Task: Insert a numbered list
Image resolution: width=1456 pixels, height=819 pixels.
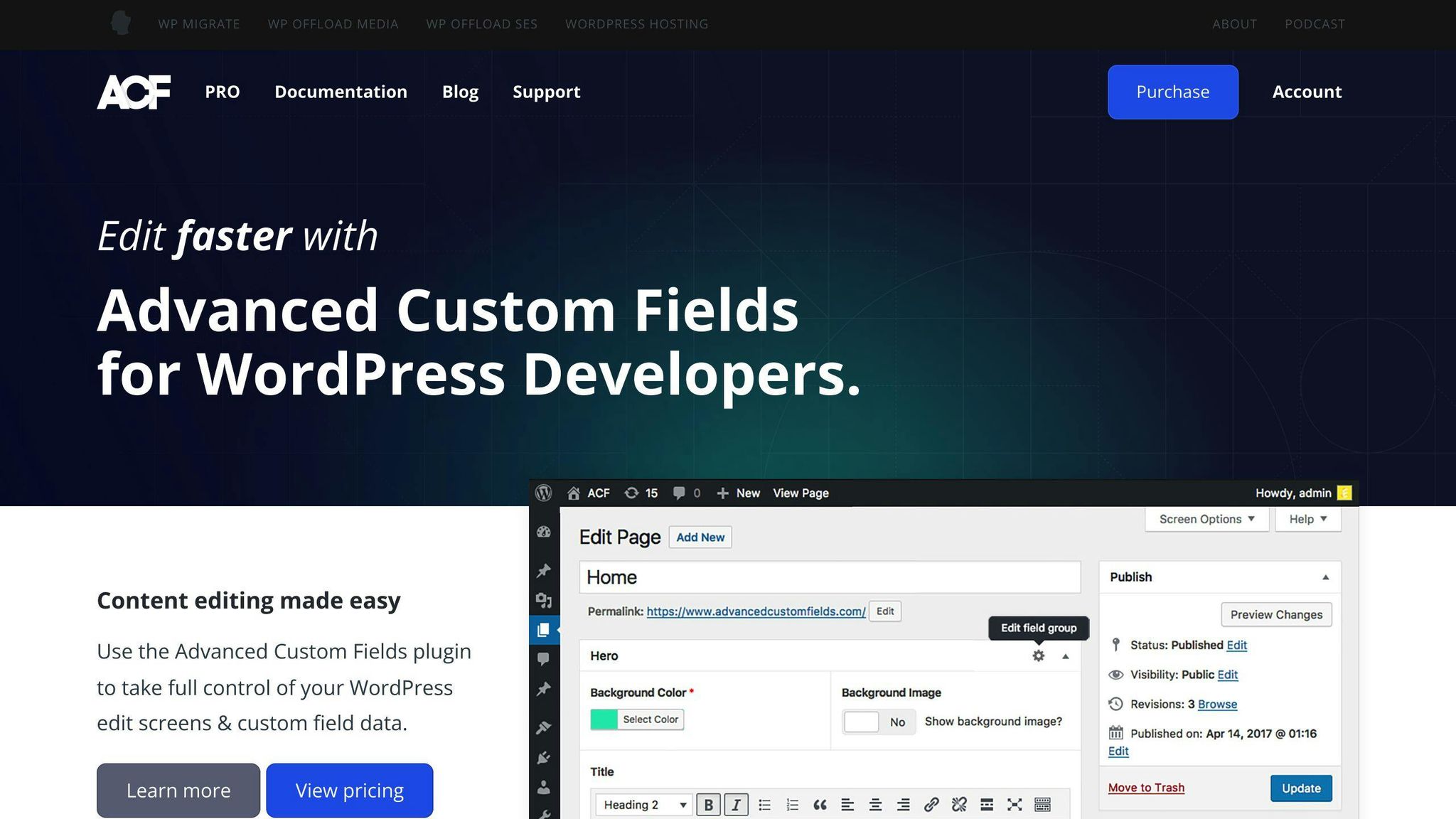Action: point(792,805)
